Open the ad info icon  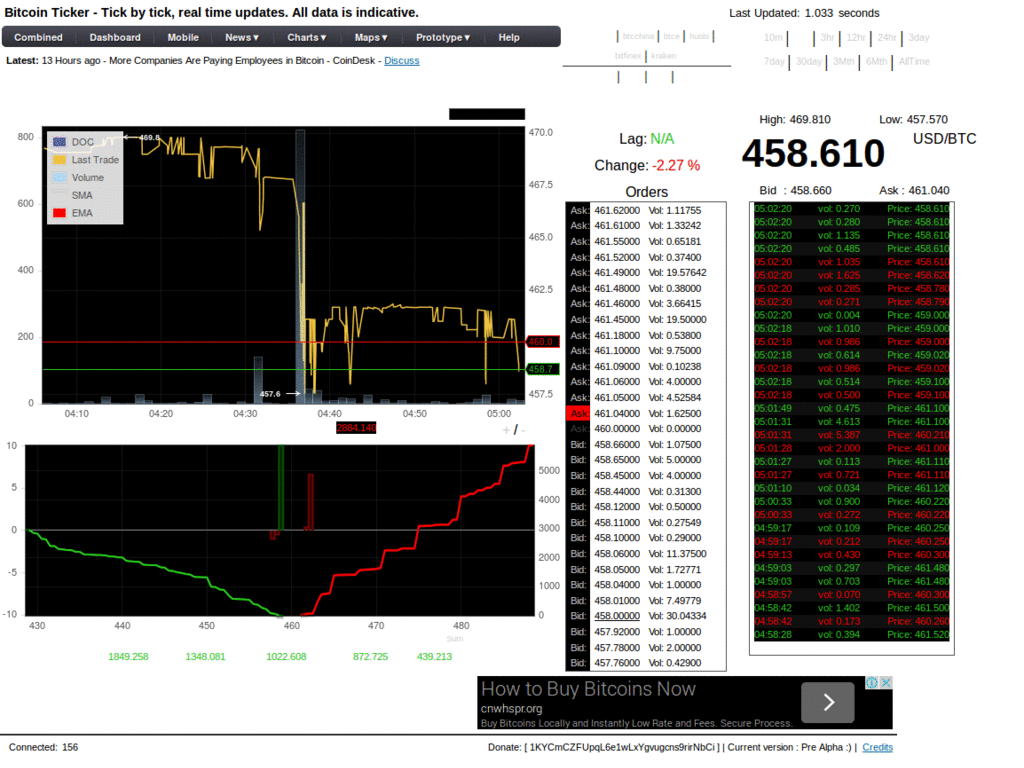click(x=871, y=682)
